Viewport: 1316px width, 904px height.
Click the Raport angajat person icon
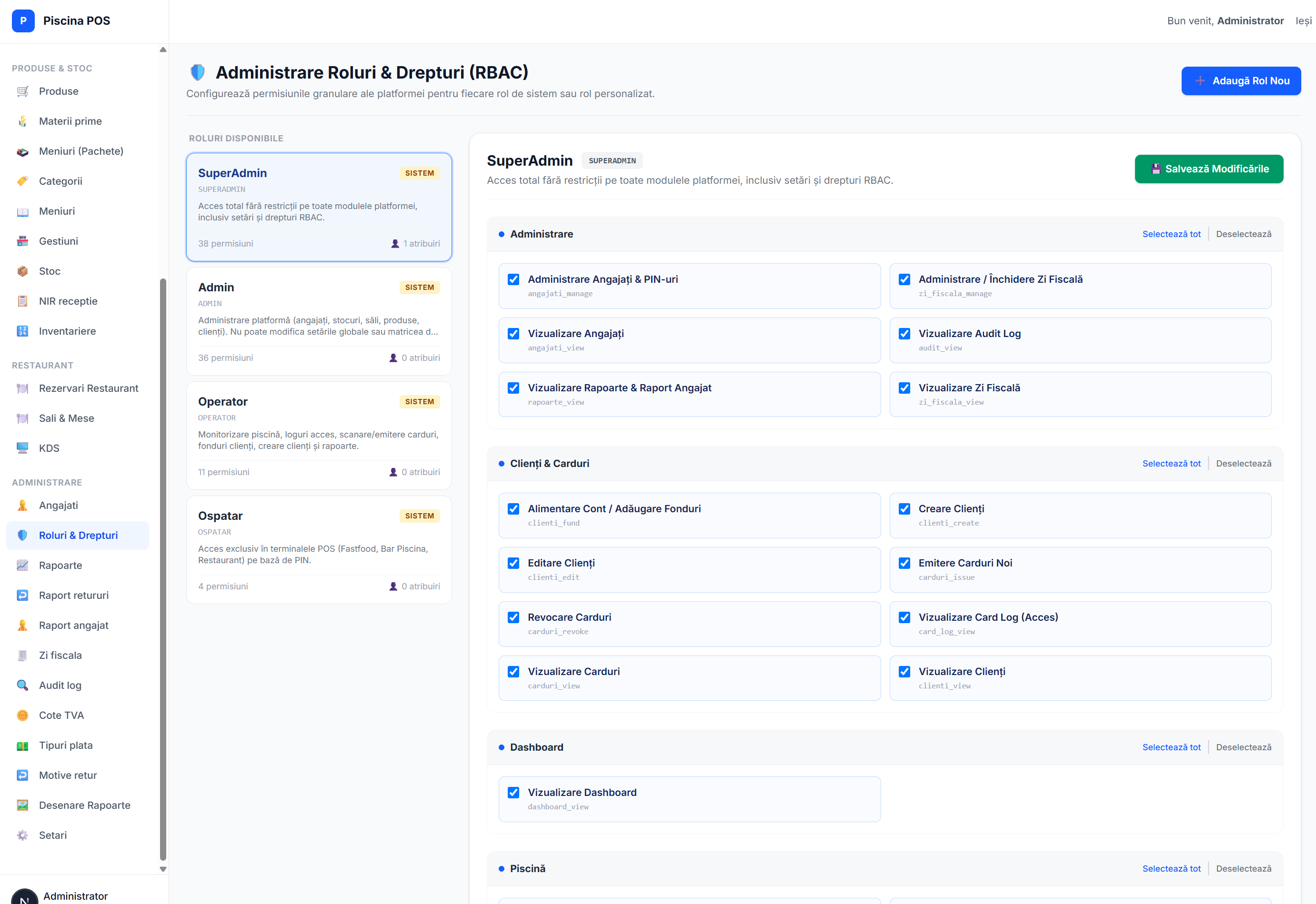(23, 626)
